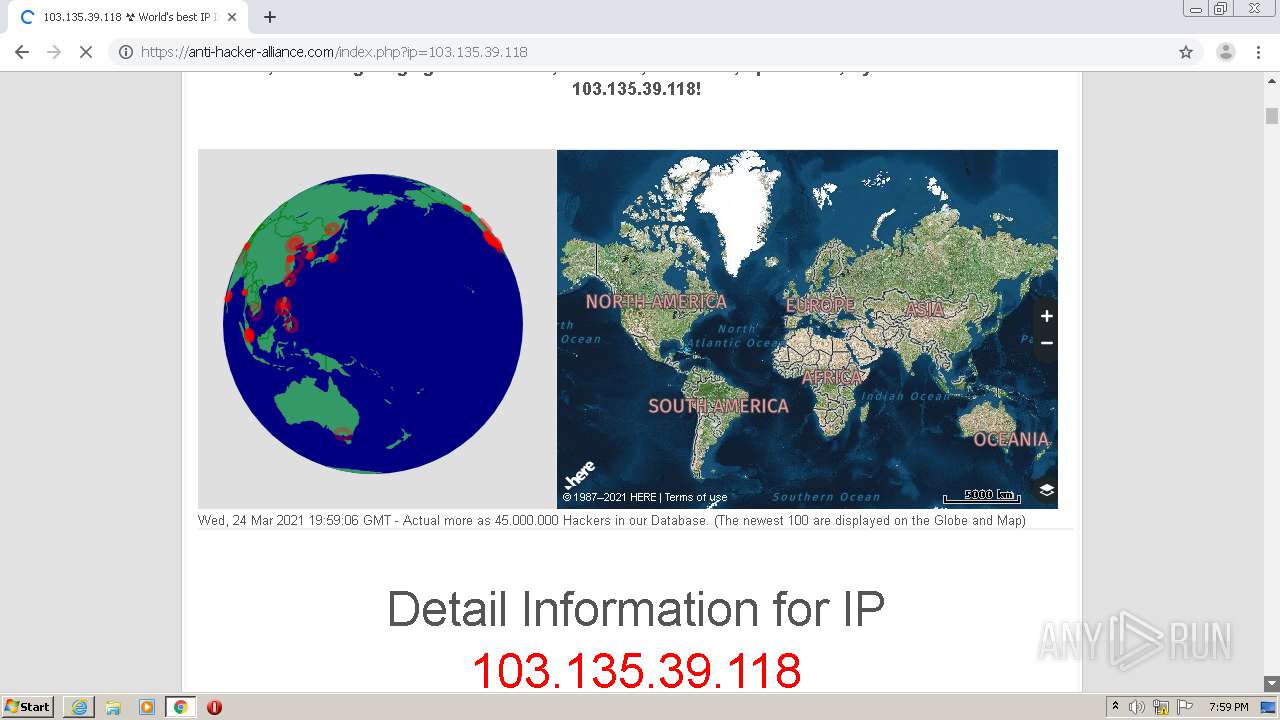Click the ASIA label on the map
Viewport: 1280px width, 720px height.
pyautogui.click(x=924, y=310)
